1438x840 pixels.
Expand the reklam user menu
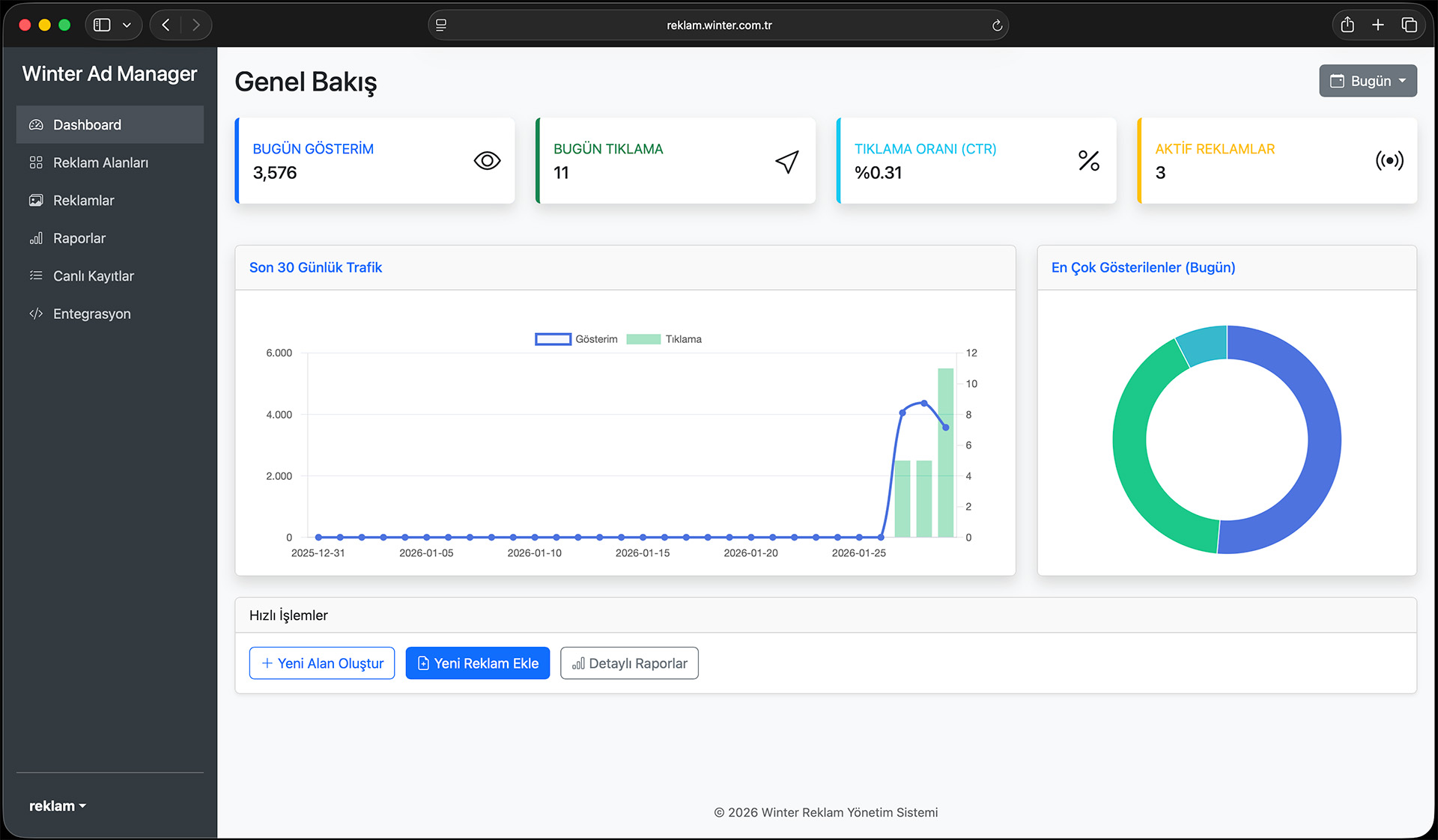click(57, 806)
